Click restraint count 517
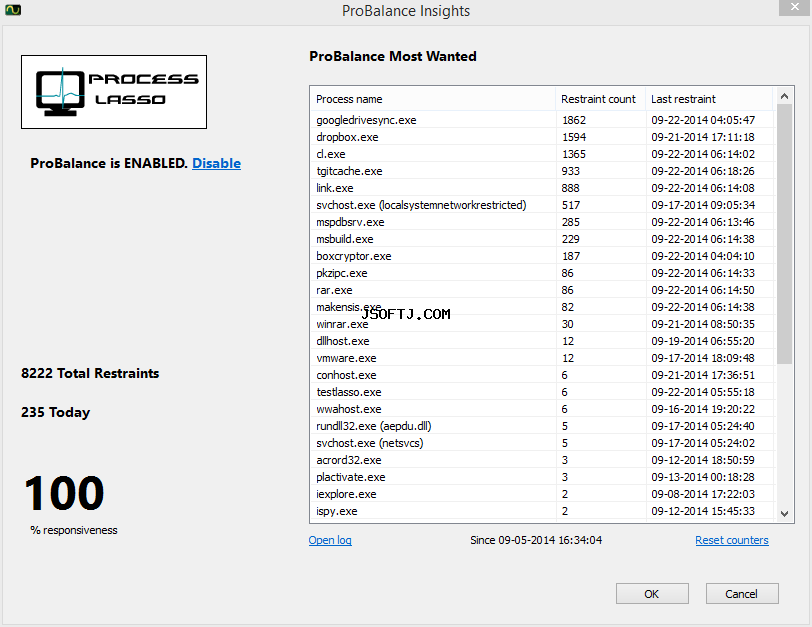The width and height of the screenshot is (812, 627). (571, 205)
